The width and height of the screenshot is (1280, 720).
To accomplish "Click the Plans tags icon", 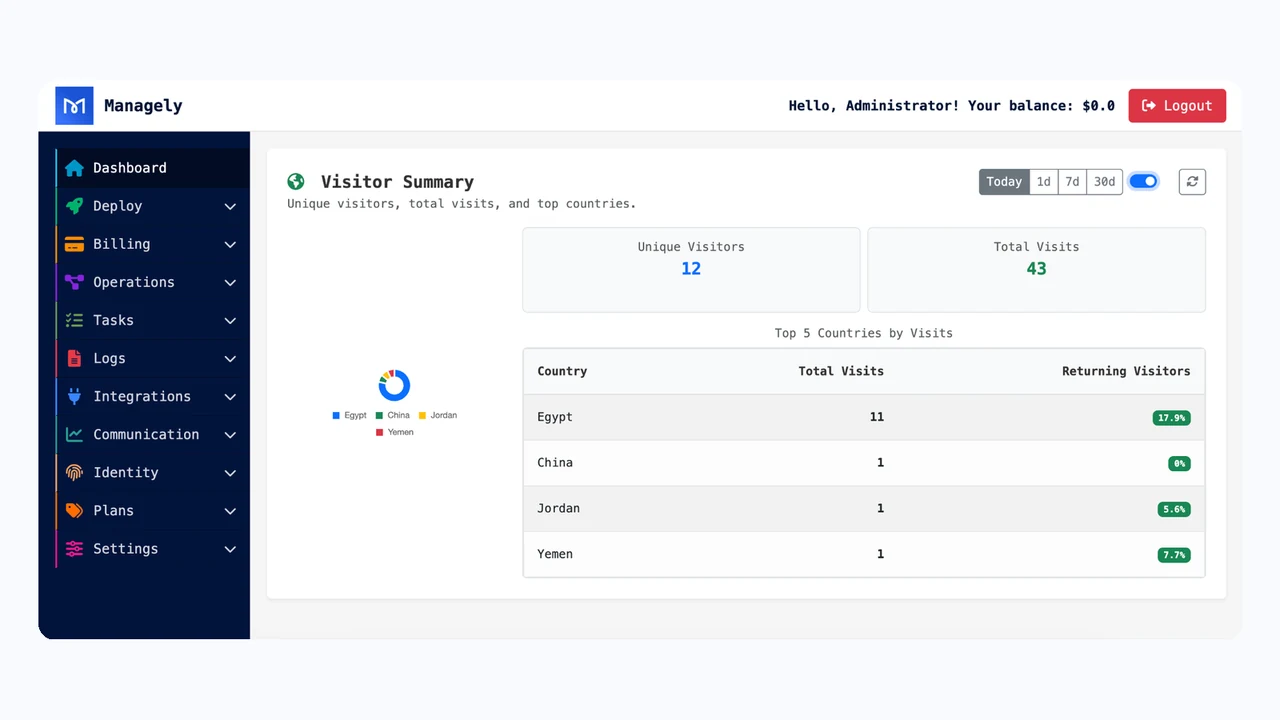I will [74, 510].
